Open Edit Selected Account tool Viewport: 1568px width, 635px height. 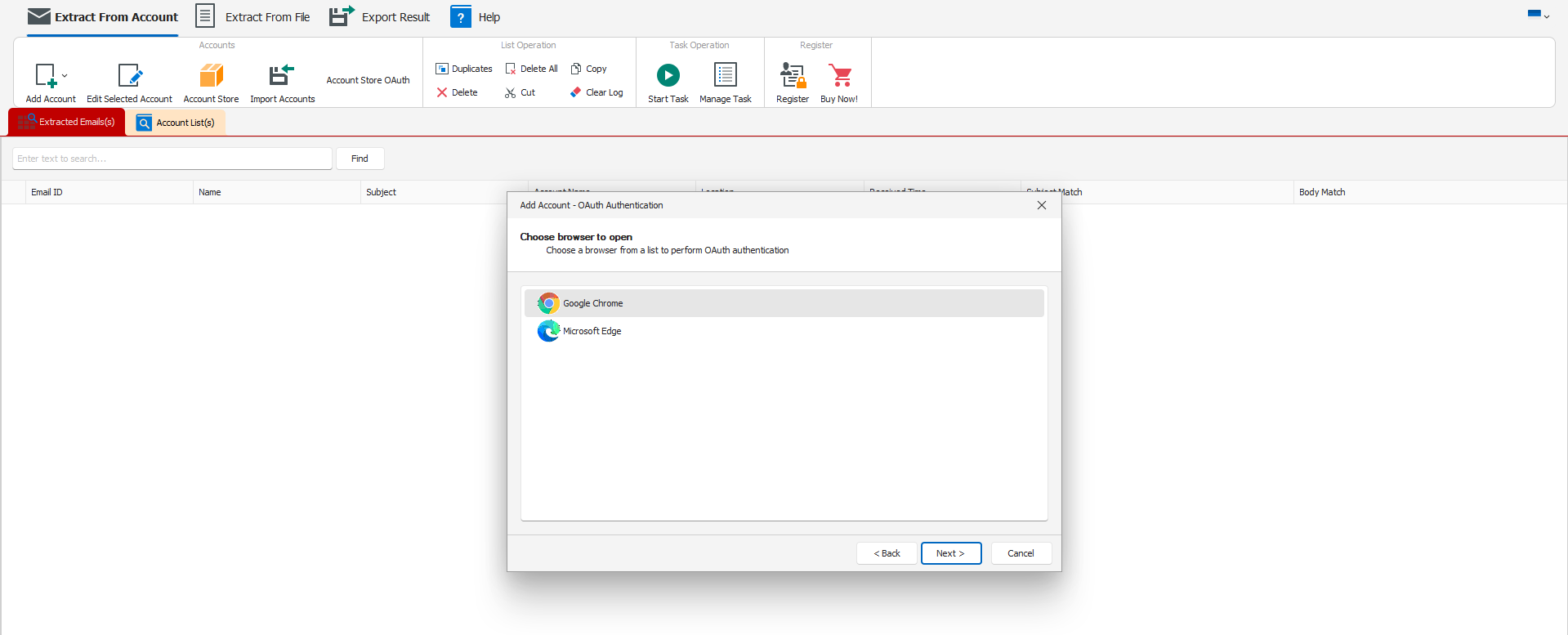(129, 77)
